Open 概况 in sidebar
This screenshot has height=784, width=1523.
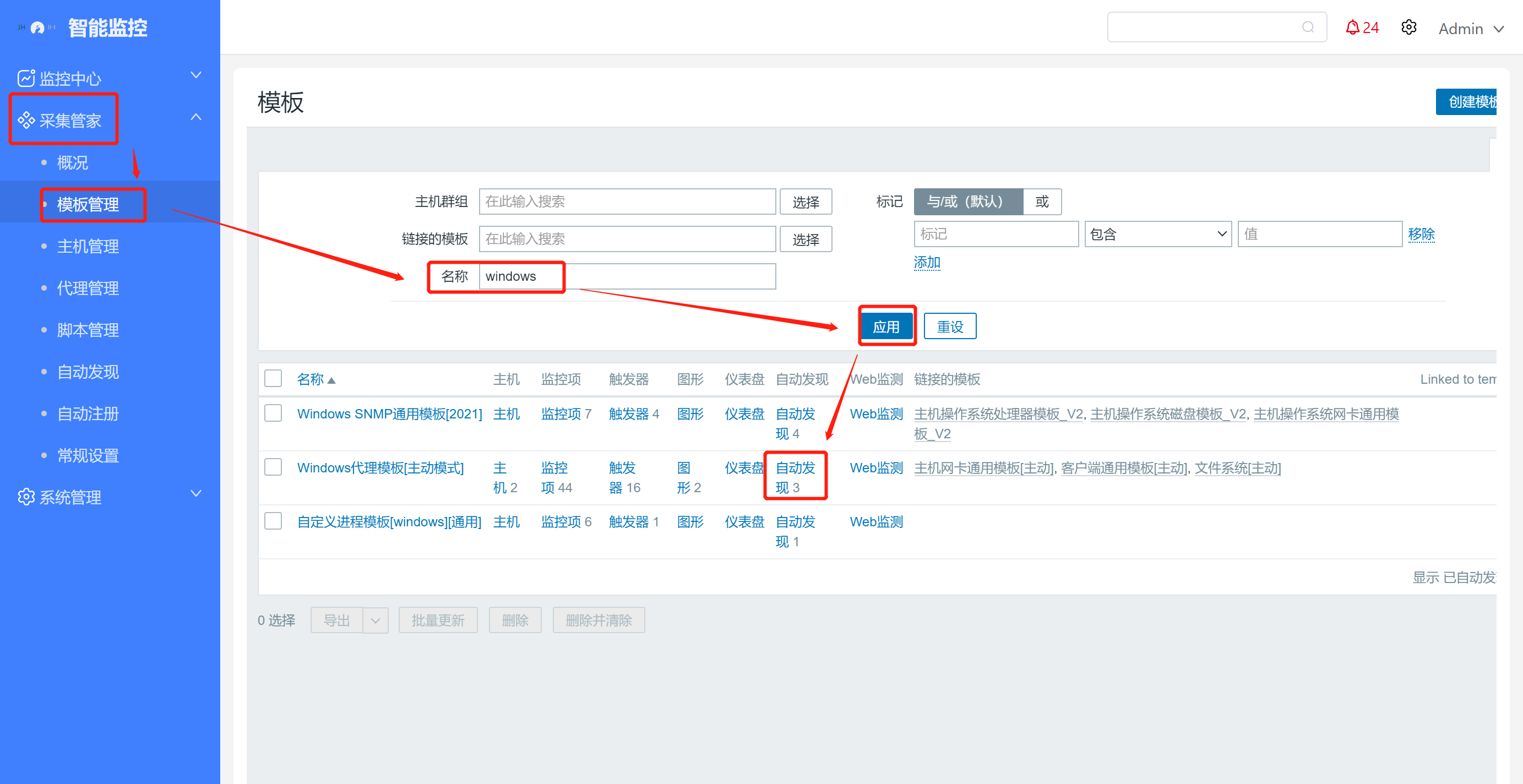[72, 162]
